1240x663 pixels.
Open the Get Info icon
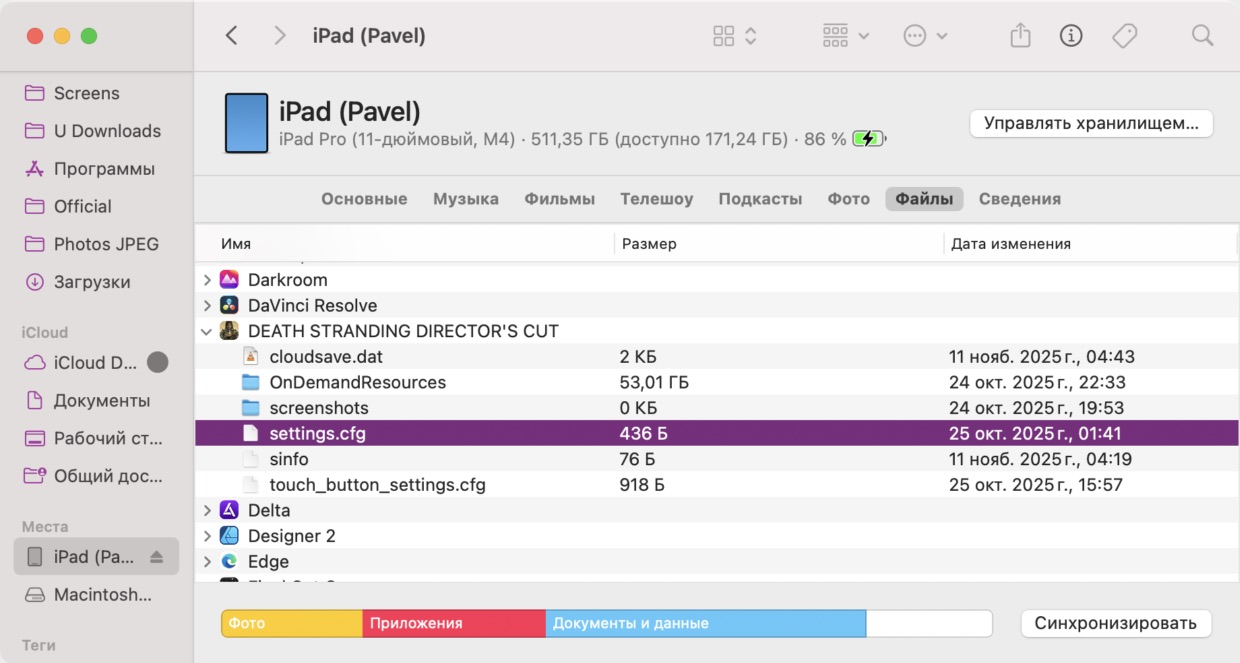(x=1071, y=36)
